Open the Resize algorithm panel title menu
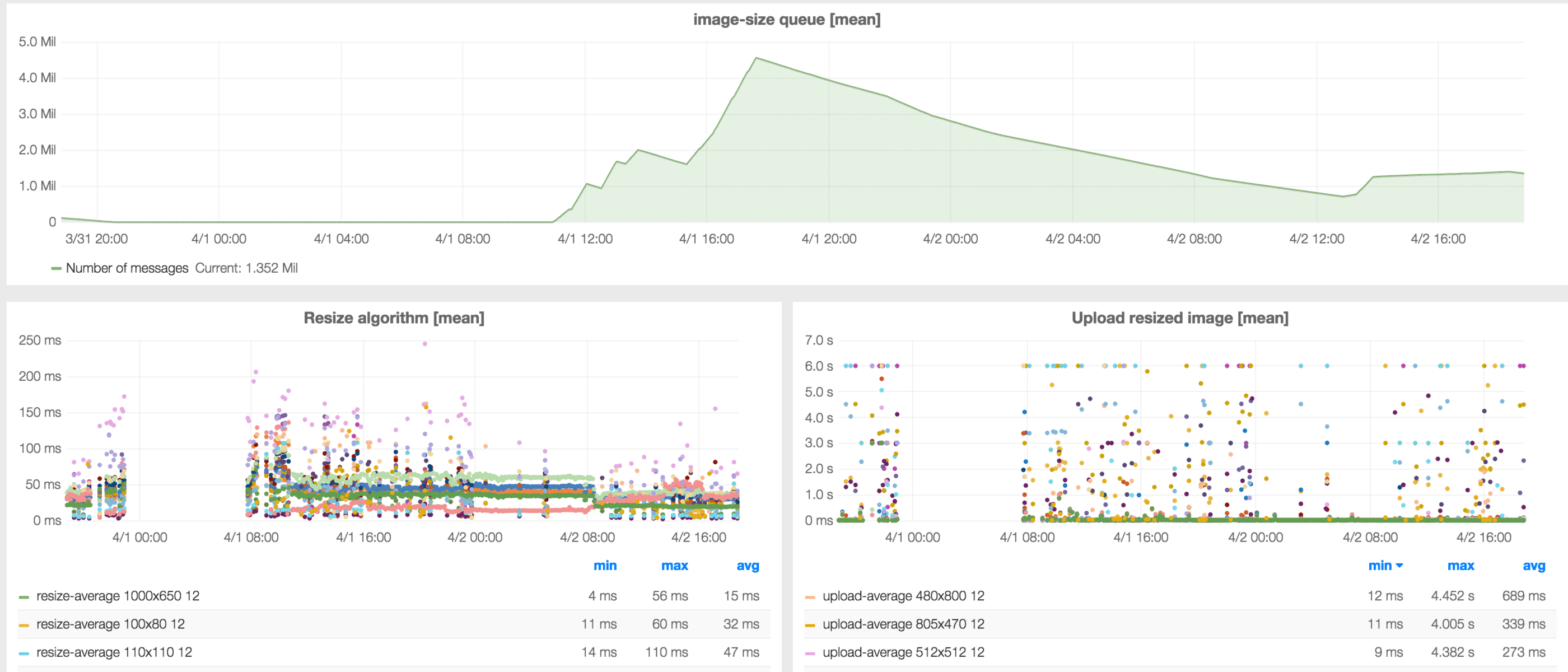1568x672 pixels. [x=393, y=318]
